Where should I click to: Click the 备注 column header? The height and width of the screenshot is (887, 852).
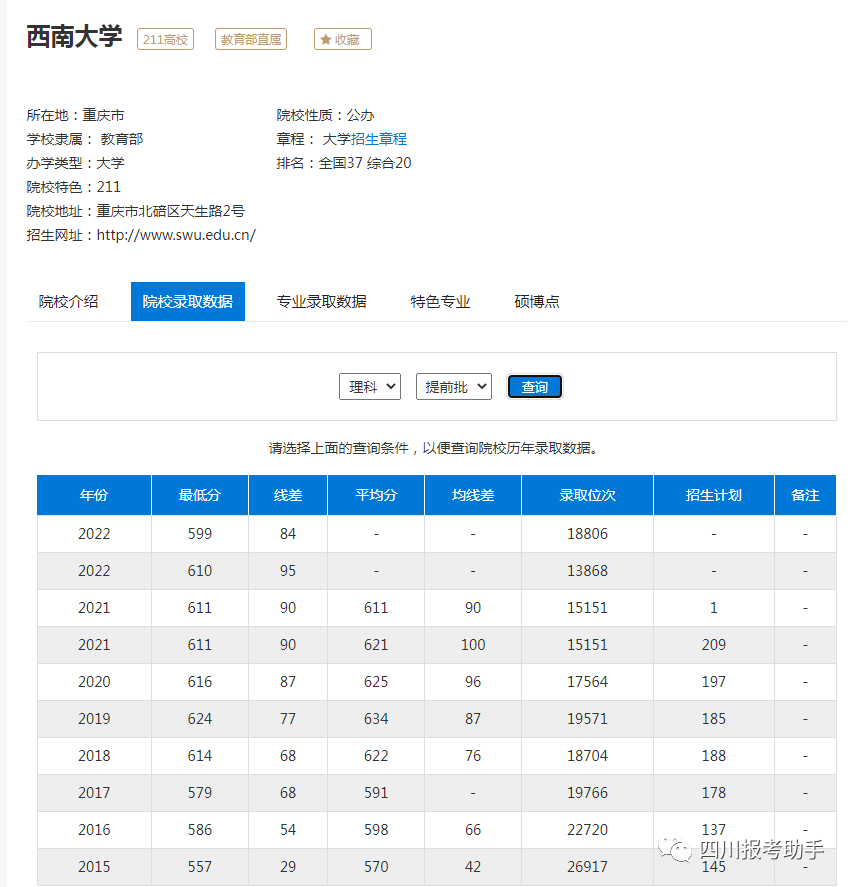pyautogui.click(x=805, y=495)
